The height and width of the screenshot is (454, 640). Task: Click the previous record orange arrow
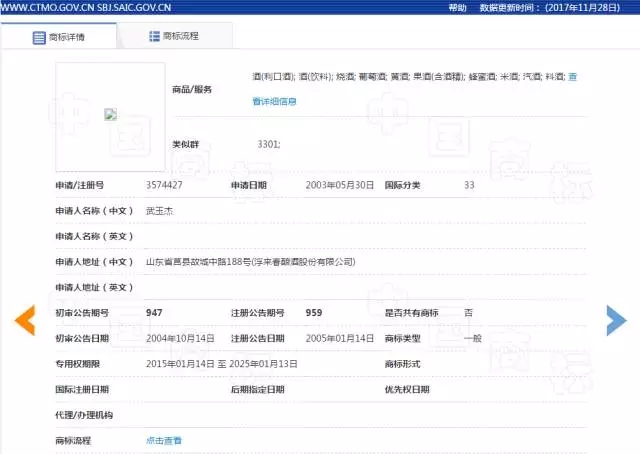point(24,319)
